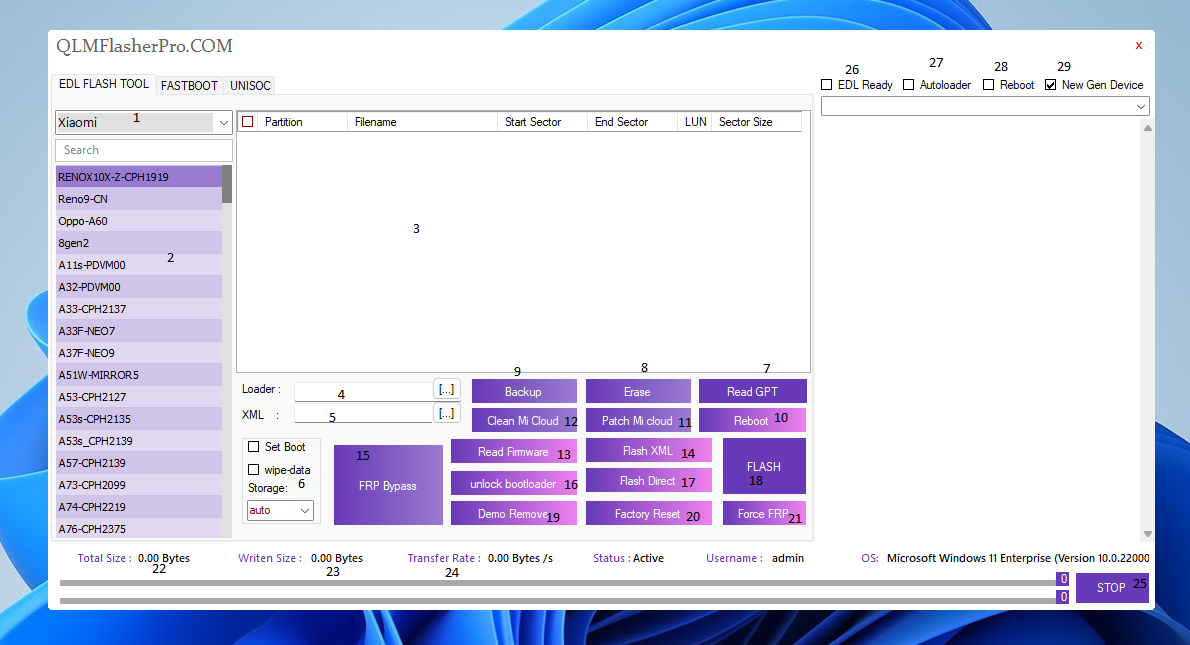Switch to the UNISOC tab
Screen dimensions: 1190x645
[x=250, y=86]
